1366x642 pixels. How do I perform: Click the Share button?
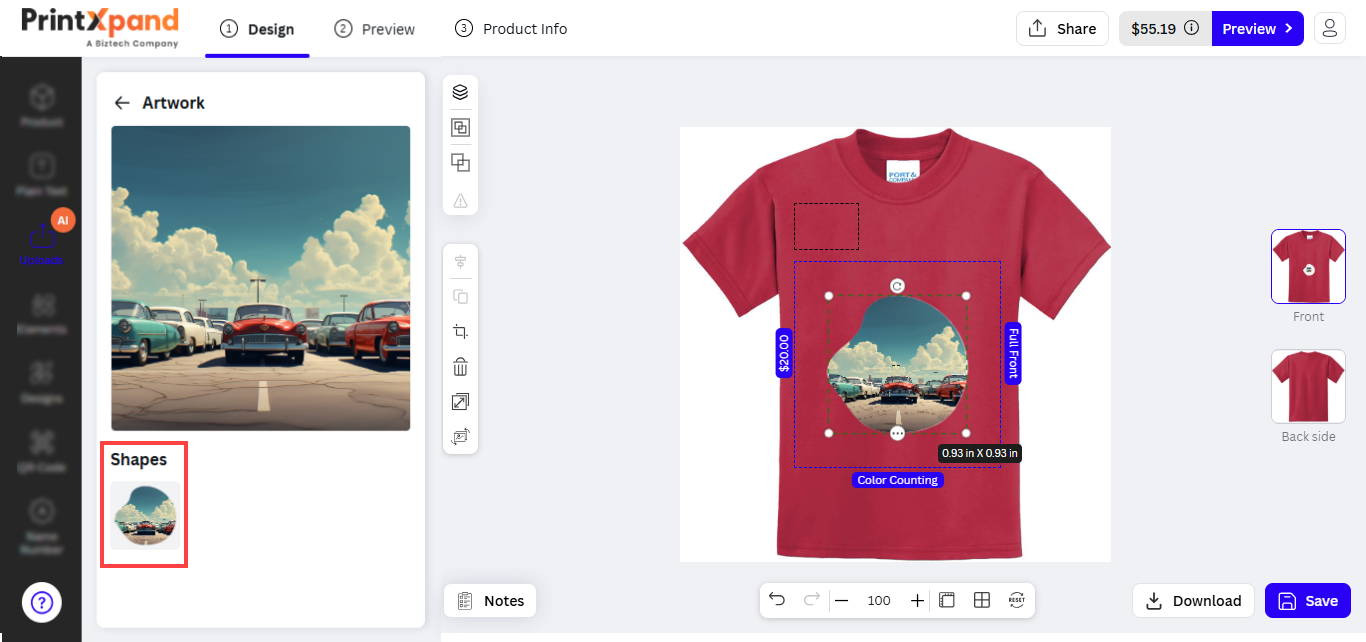click(x=1062, y=29)
